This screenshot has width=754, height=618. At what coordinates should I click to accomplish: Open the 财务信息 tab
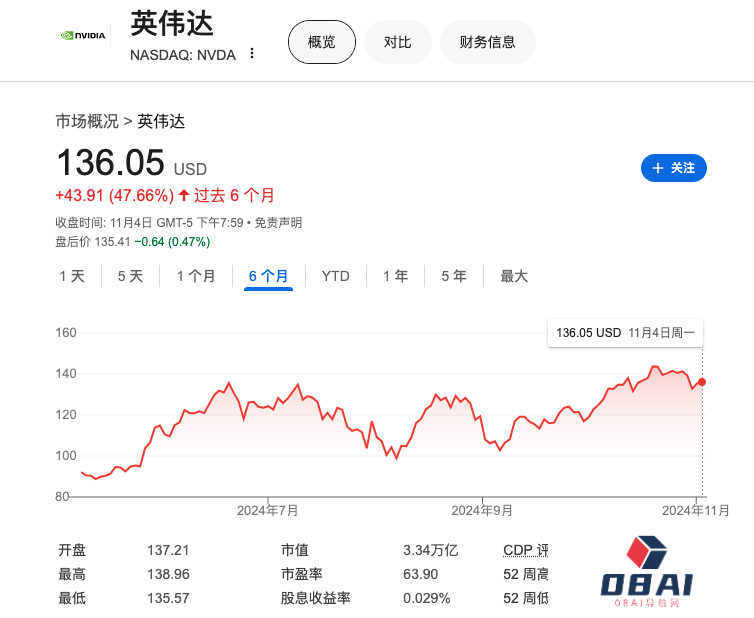487,42
